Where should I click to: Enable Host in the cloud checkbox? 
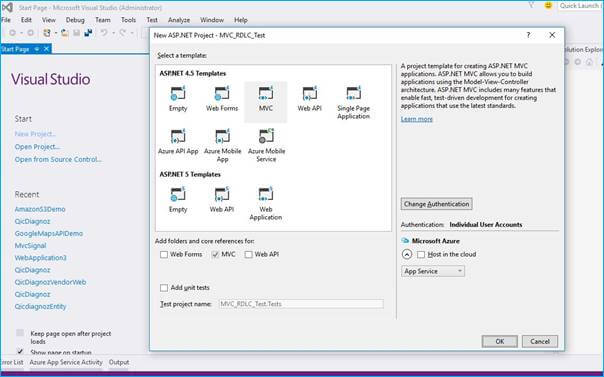pyautogui.click(x=421, y=255)
